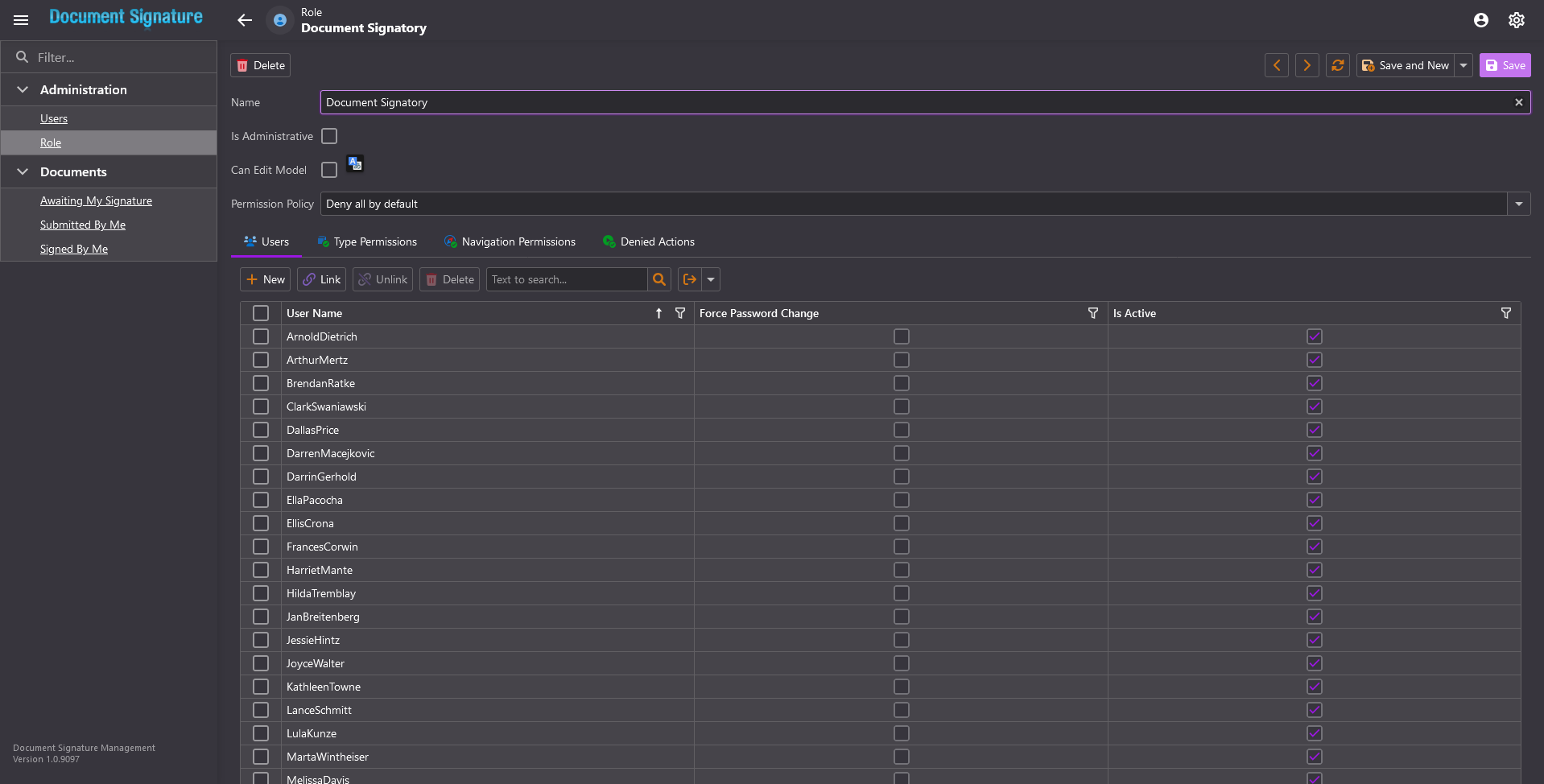This screenshot has width=1544, height=784.
Task: Go to next record arrow
Action: tap(1307, 65)
